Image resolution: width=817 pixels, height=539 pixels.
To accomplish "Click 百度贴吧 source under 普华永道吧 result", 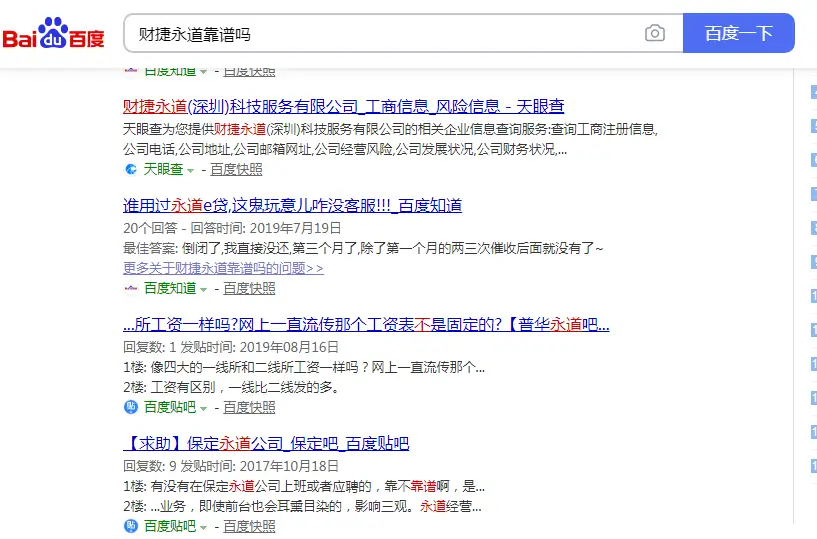I will tap(170, 407).
